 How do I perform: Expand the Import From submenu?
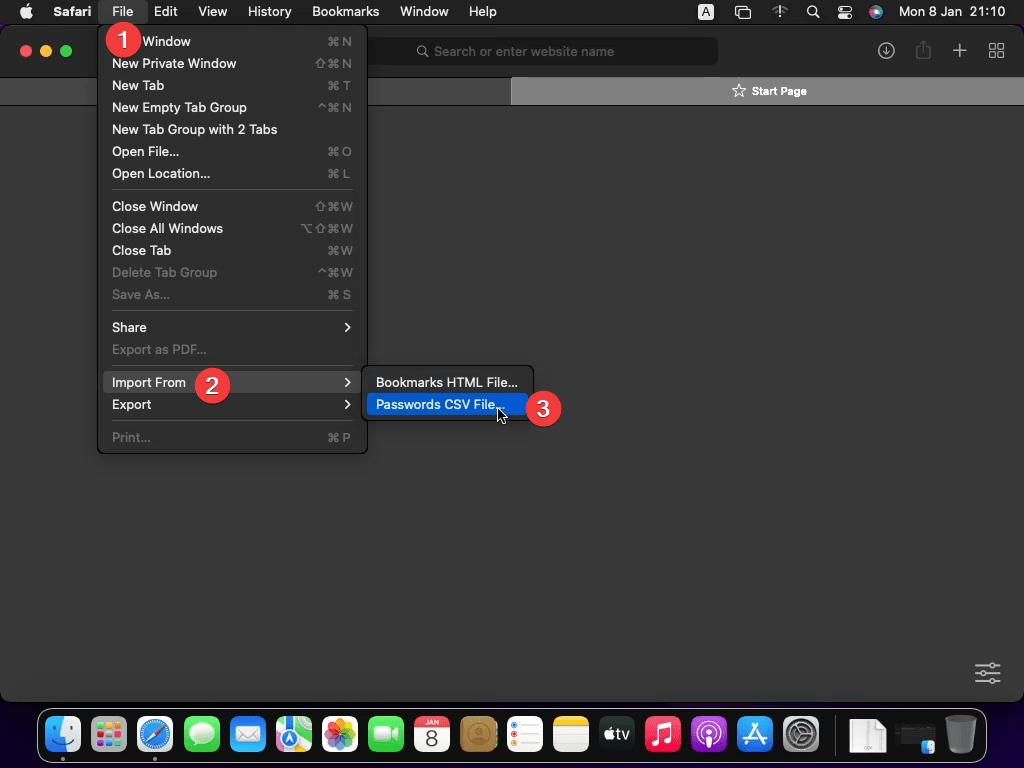(x=232, y=382)
